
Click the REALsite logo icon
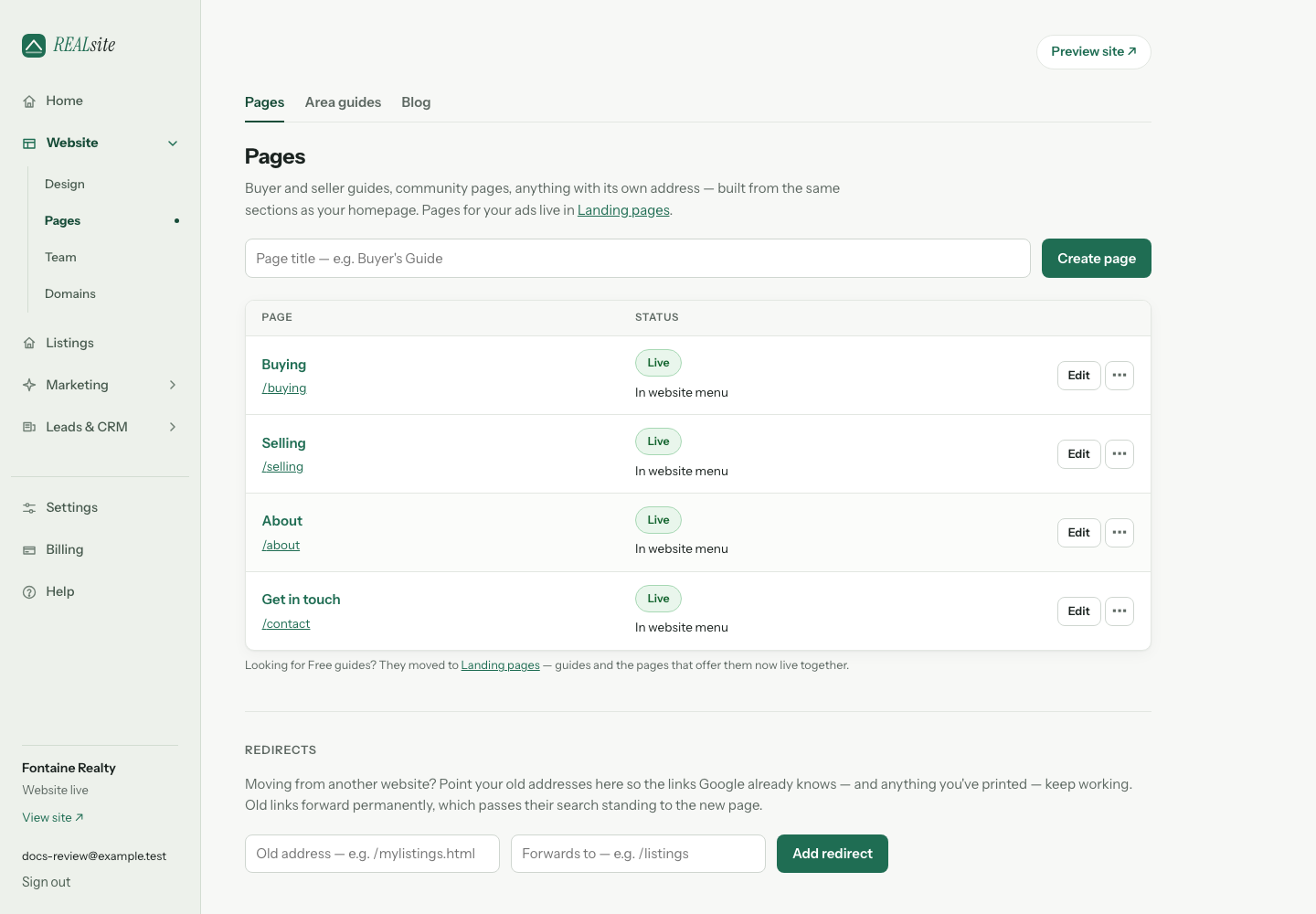[34, 46]
